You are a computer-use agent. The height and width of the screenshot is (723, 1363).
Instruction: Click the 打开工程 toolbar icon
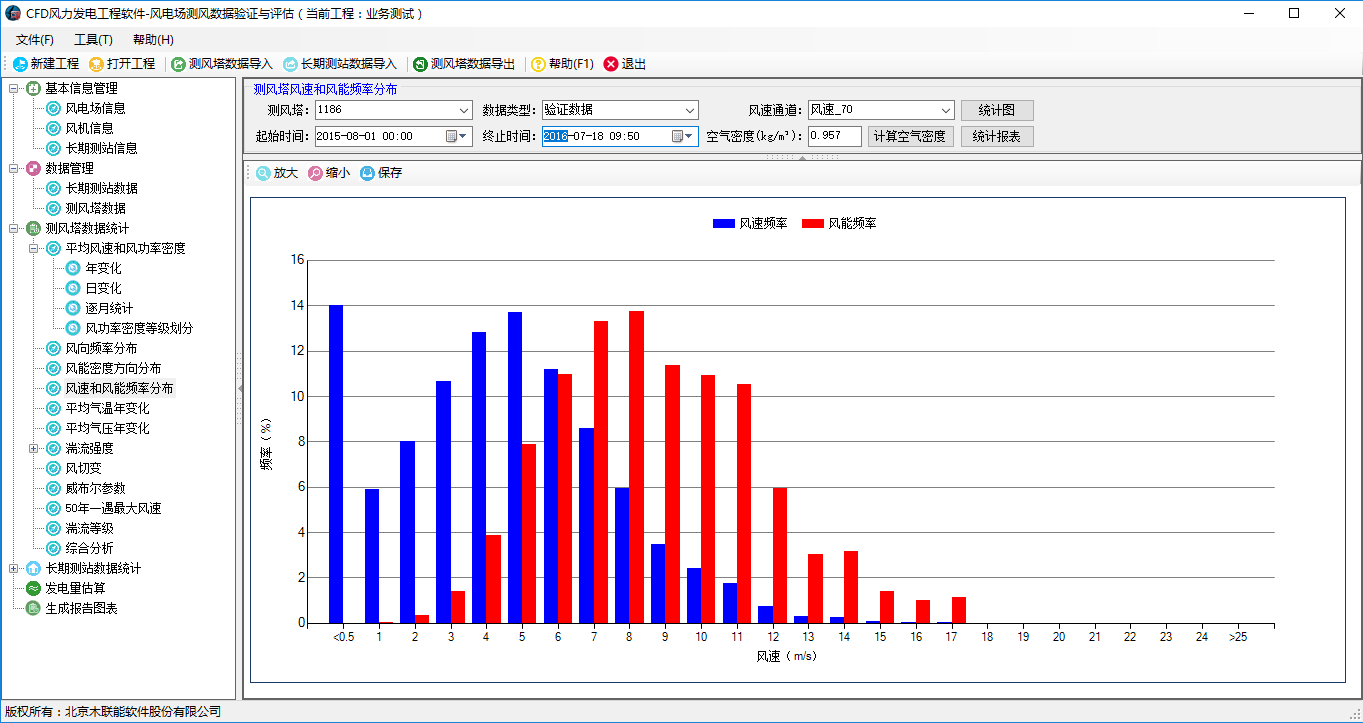96,64
